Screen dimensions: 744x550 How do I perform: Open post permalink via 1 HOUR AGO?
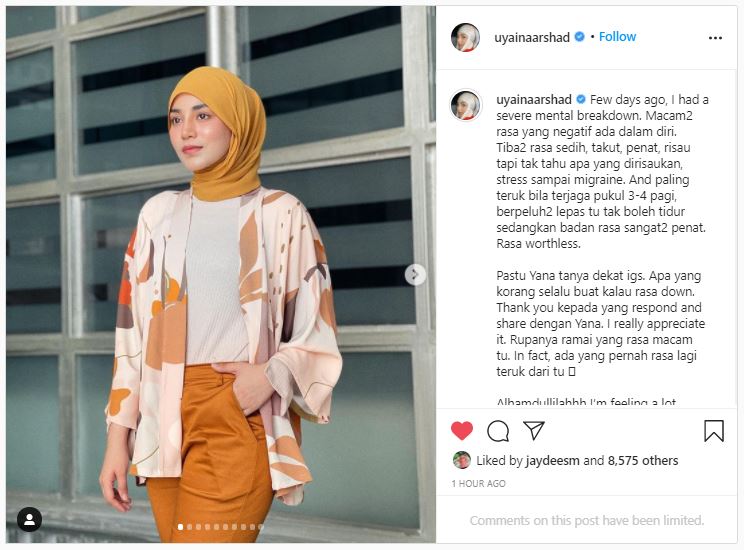(x=478, y=484)
